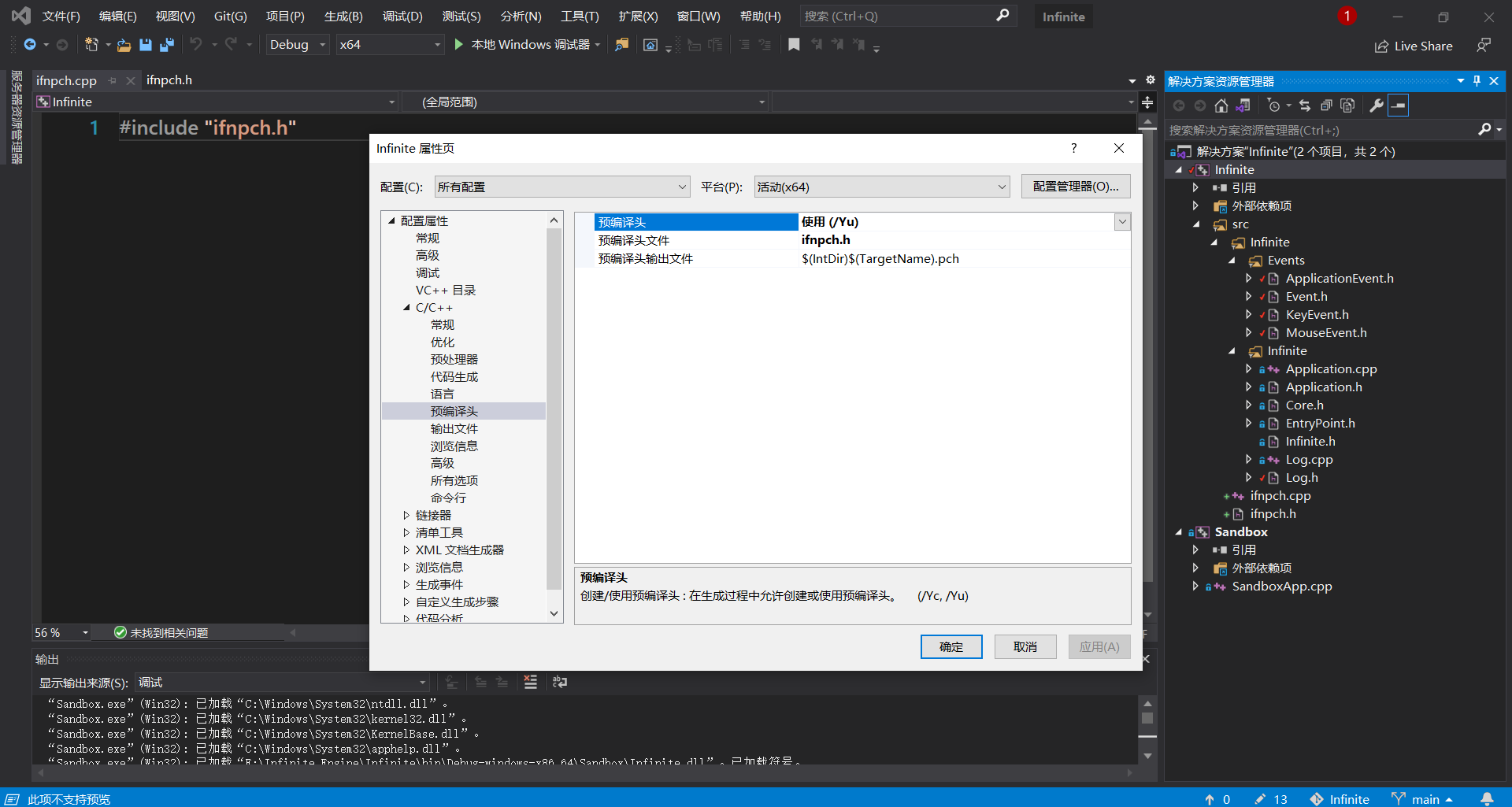This screenshot has height=807, width=1512.
Task: Open the 显示输出来源 dropdown in output panel
Action: tap(283, 683)
